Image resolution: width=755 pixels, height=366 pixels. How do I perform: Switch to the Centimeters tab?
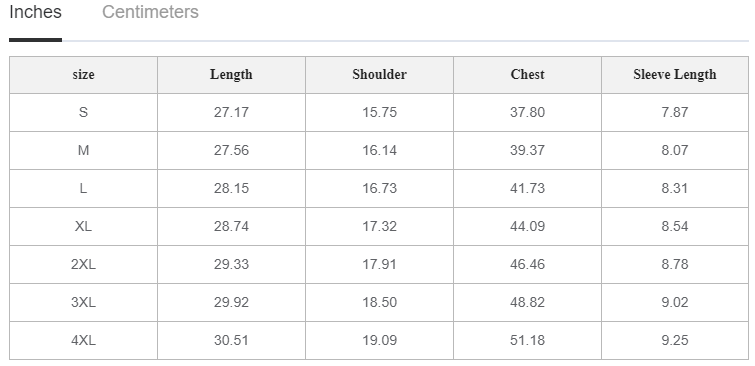pyautogui.click(x=150, y=12)
